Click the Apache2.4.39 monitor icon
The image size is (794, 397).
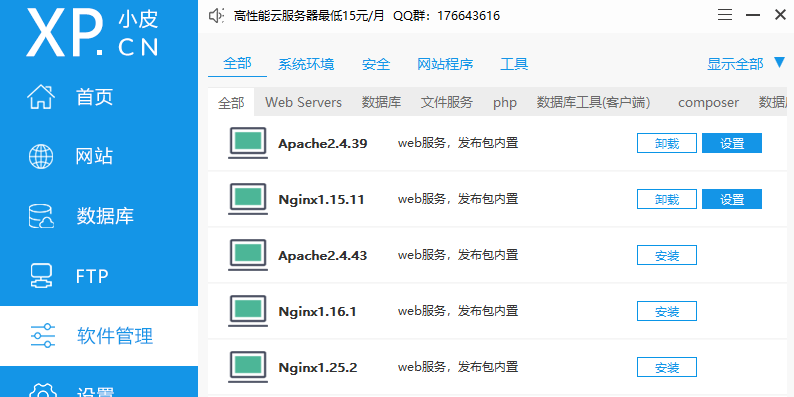[x=248, y=143]
